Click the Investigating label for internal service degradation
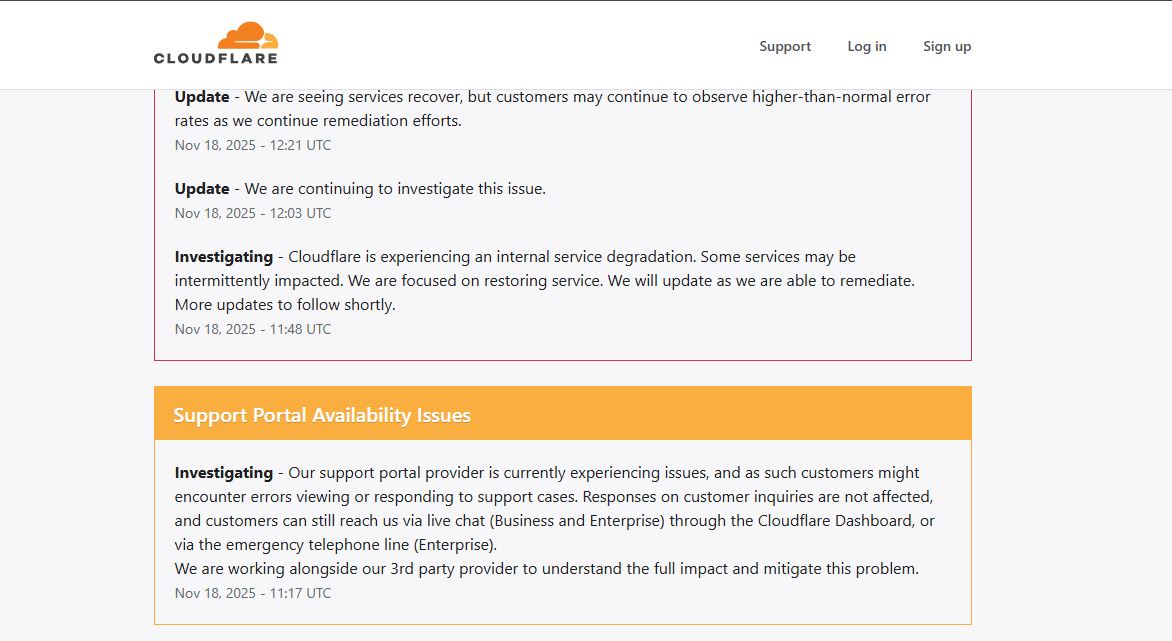The height and width of the screenshot is (641, 1172). [224, 256]
